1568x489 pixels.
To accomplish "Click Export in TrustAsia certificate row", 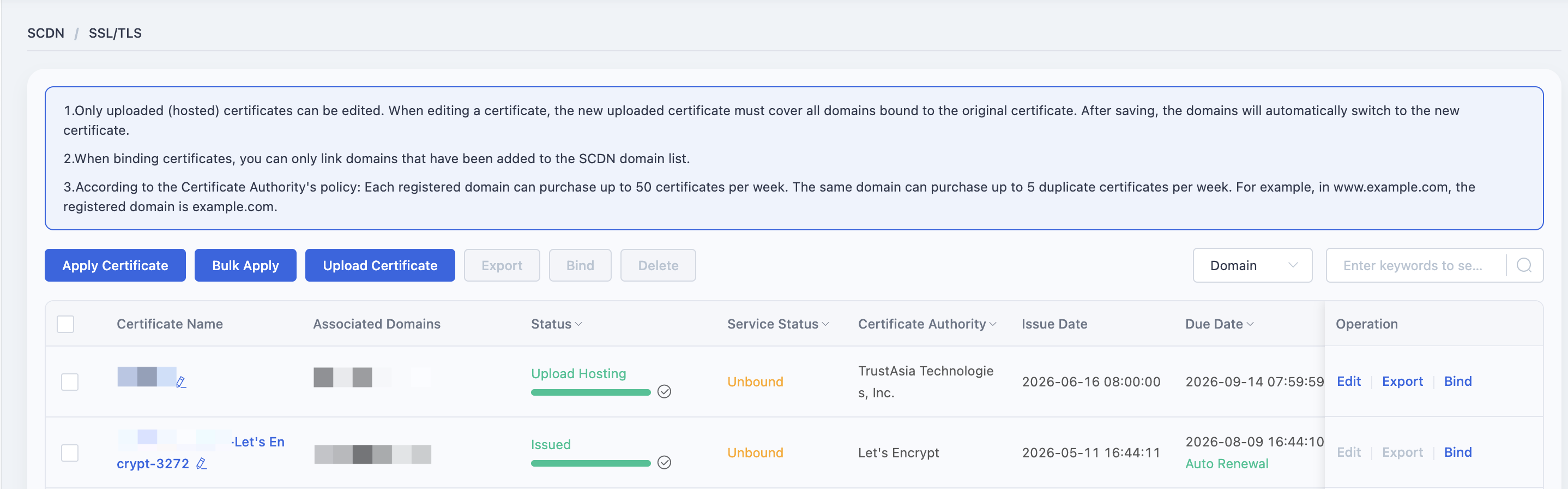I will tap(1402, 381).
